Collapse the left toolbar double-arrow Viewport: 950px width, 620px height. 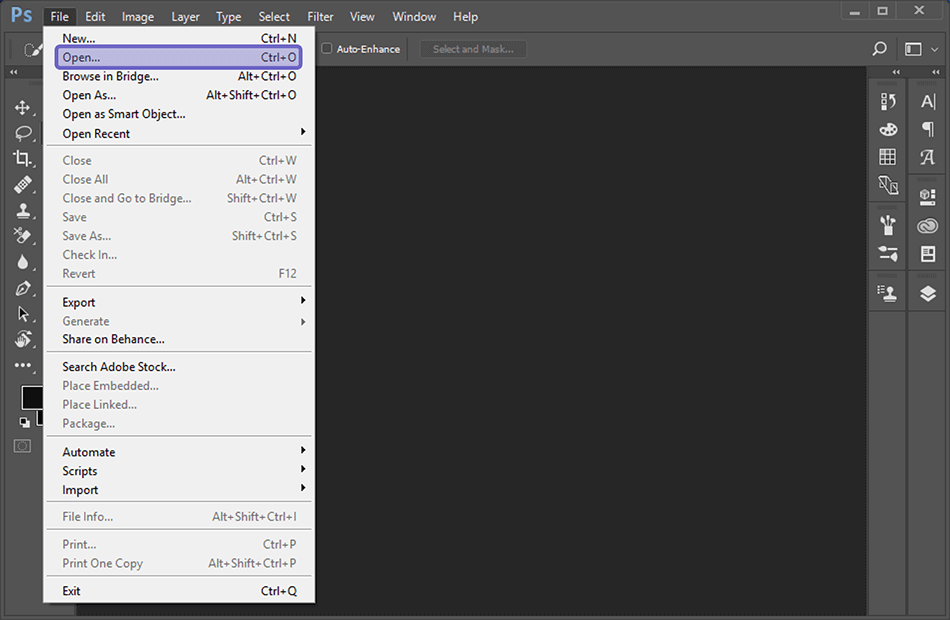[x=13, y=72]
